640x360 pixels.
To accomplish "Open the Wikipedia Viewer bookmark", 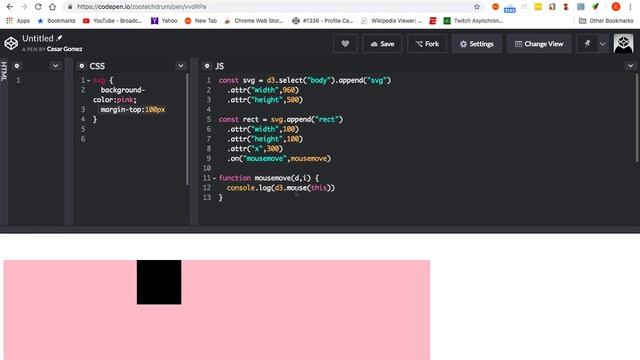I will point(391,20).
